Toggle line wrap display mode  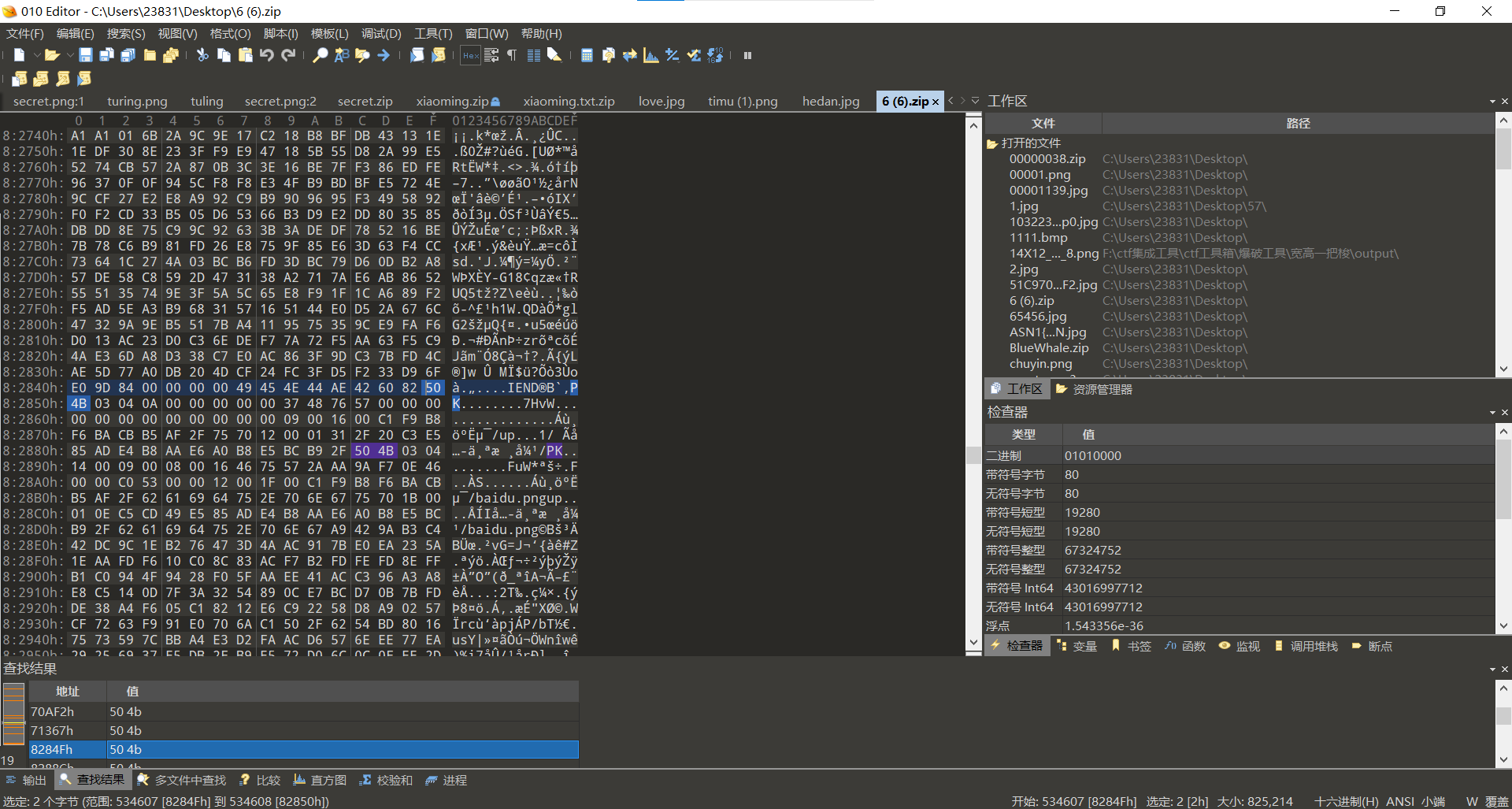(491, 55)
